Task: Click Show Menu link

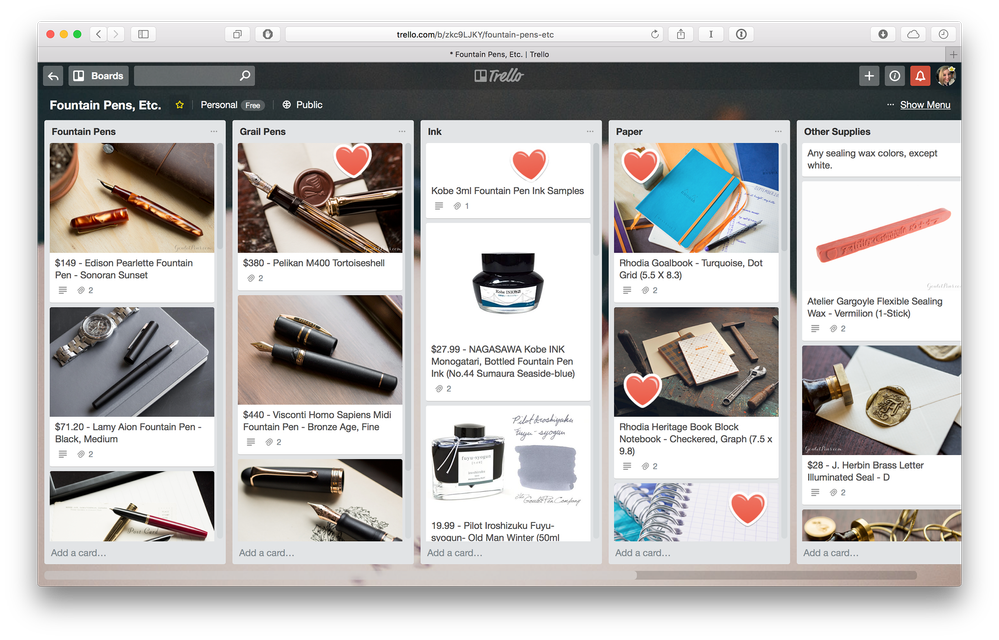Action: tap(925, 105)
